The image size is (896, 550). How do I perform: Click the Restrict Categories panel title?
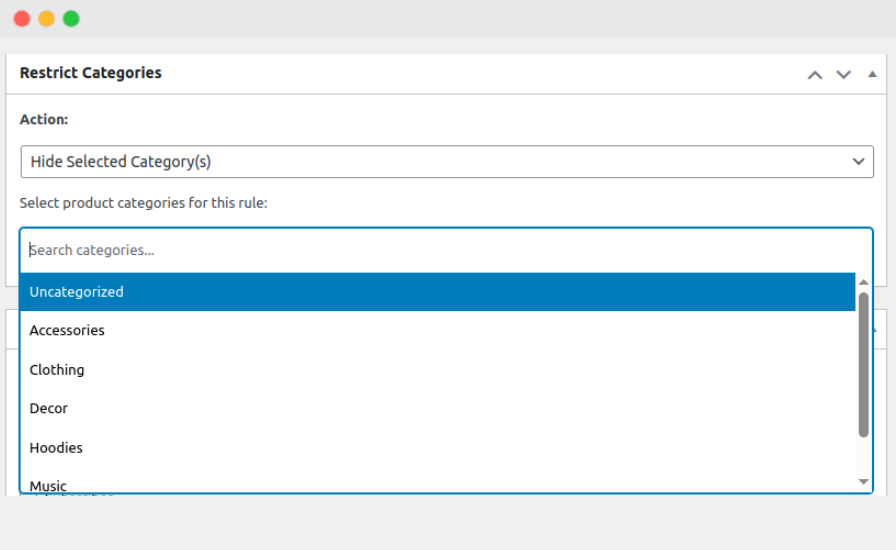(x=91, y=73)
